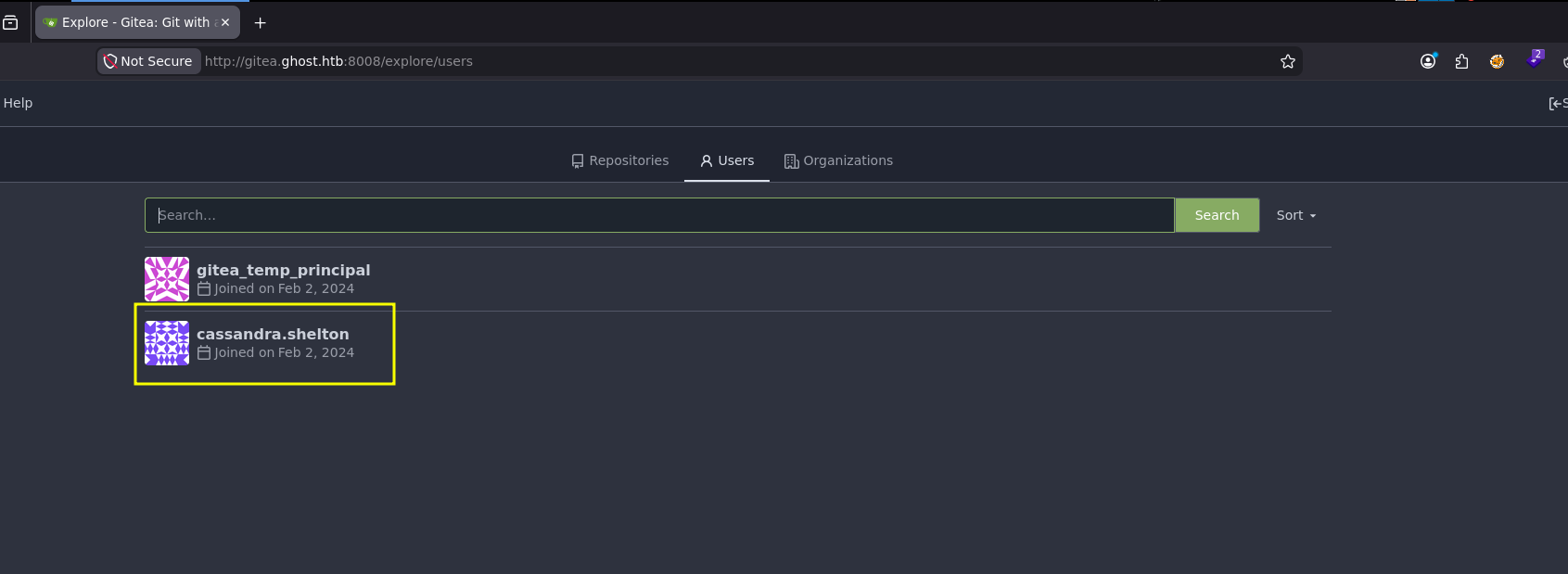Image resolution: width=1568 pixels, height=574 pixels.
Task: Bookmark page with the star icon
Action: point(1288,61)
